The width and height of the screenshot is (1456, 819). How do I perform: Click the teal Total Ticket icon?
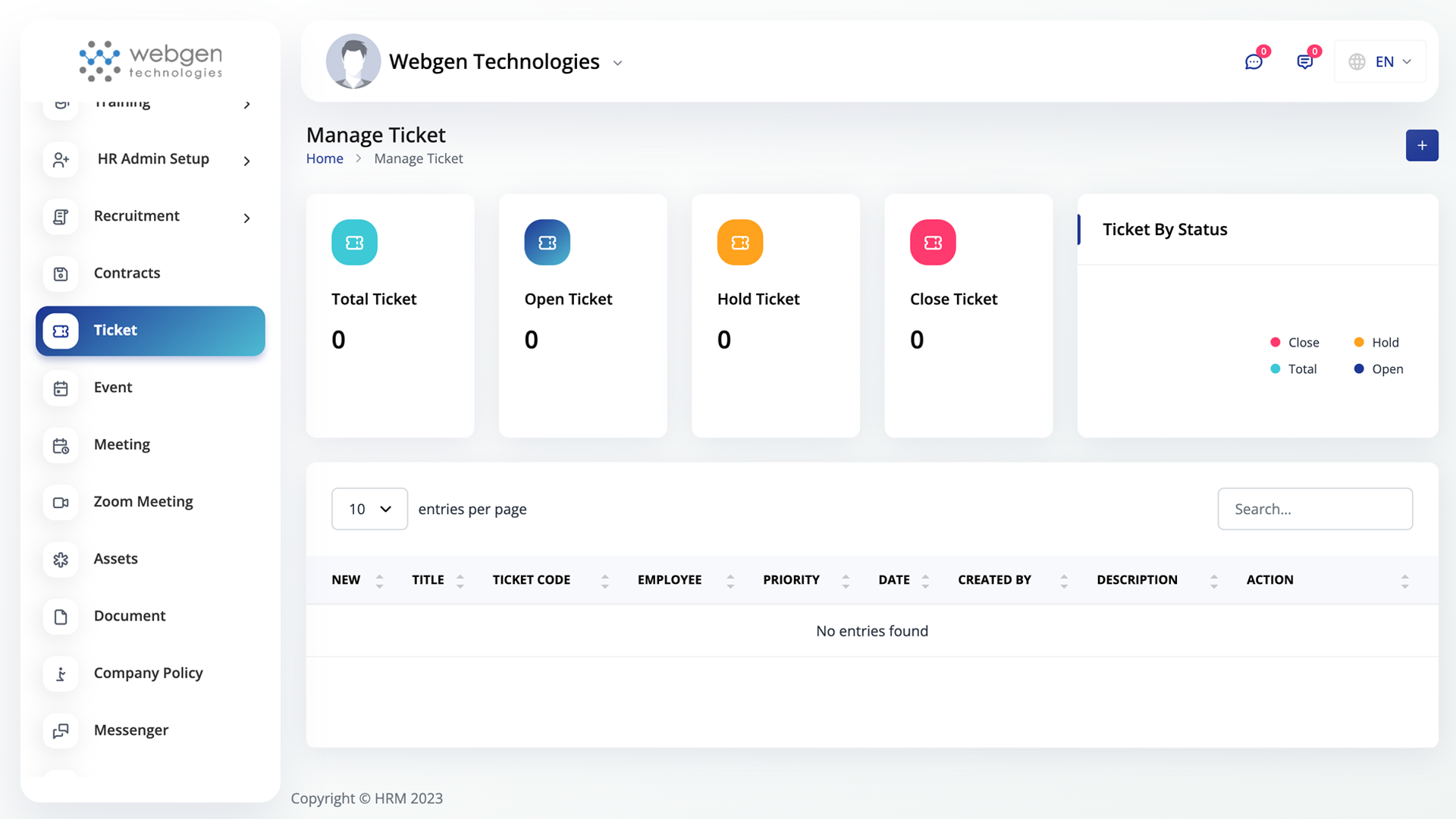pyautogui.click(x=354, y=243)
